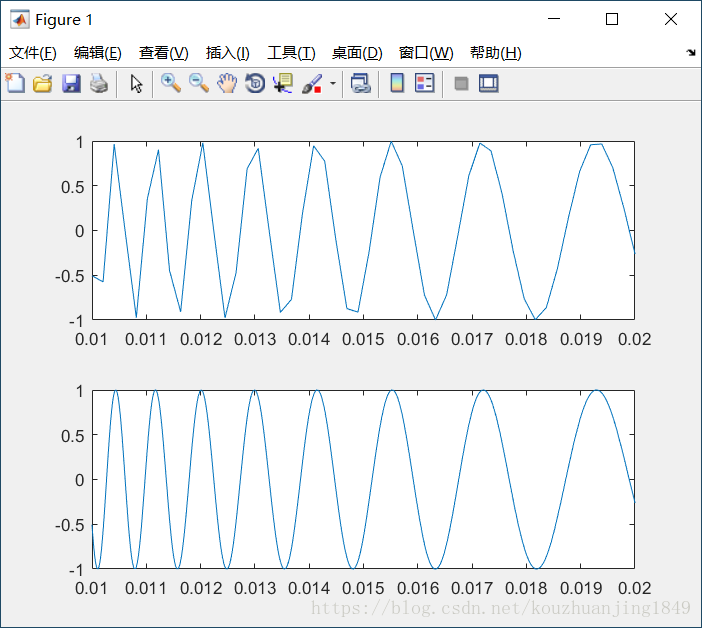The width and height of the screenshot is (702, 628).
Task: Open the 帮助(H) menu
Action: [496, 53]
